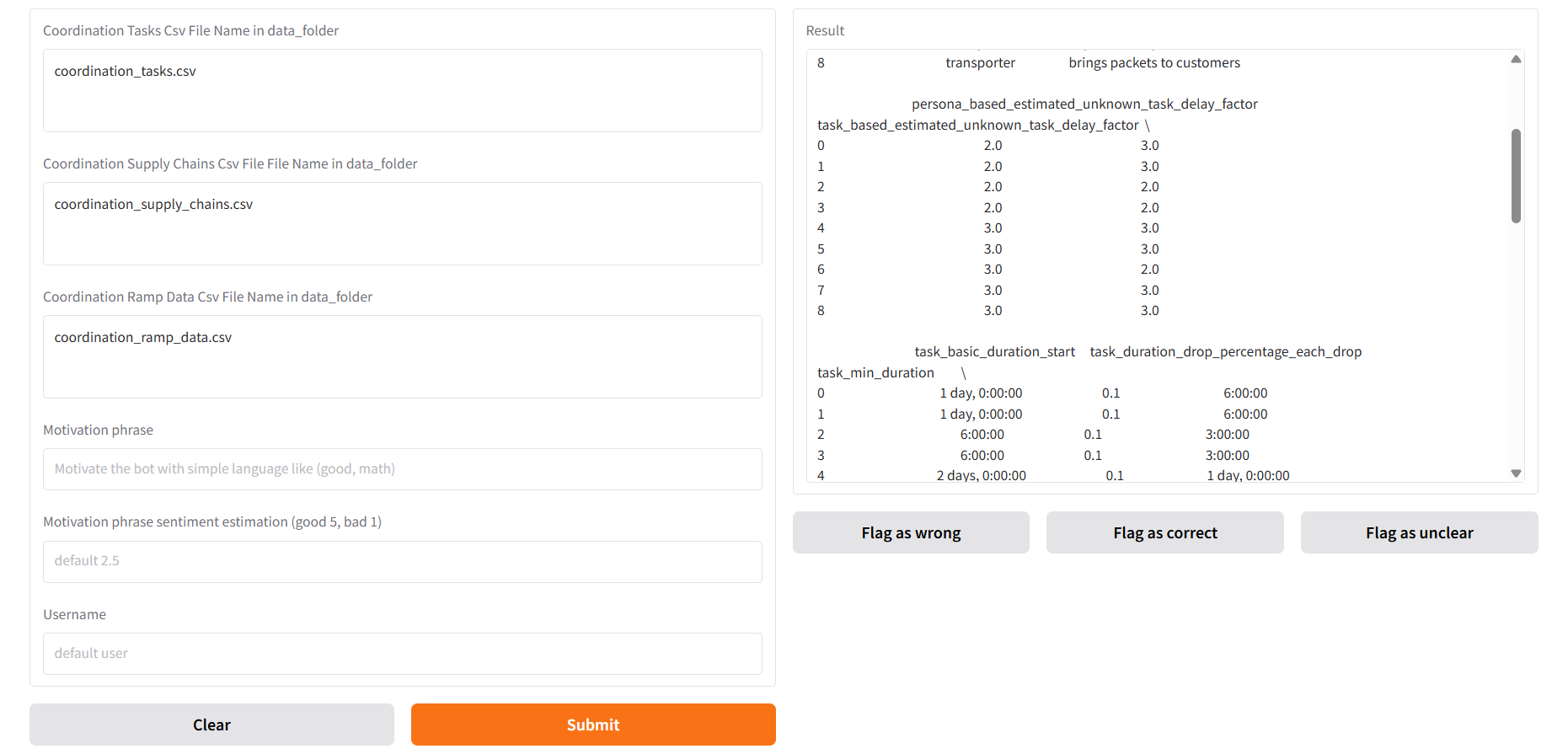Click the 'Username' label
The height and width of the screenshot is (754, 1568).
pyautogui.click(x=74, y=614)
